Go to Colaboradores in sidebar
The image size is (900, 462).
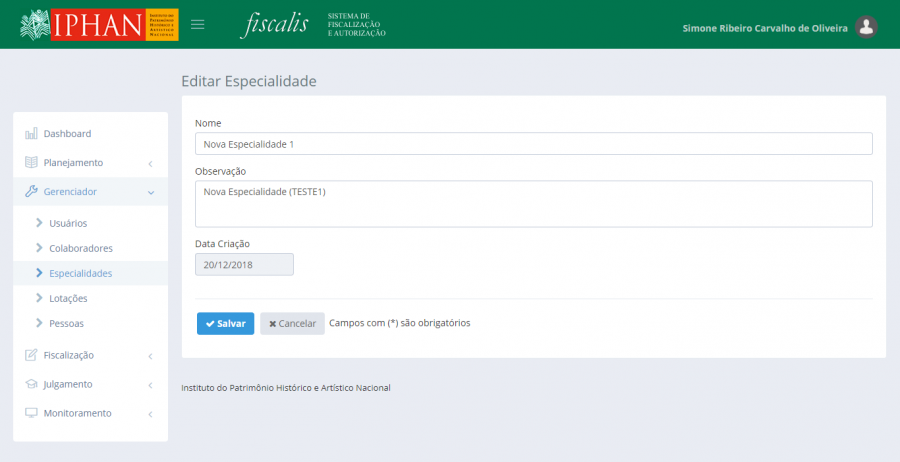(x=80, y=248)
